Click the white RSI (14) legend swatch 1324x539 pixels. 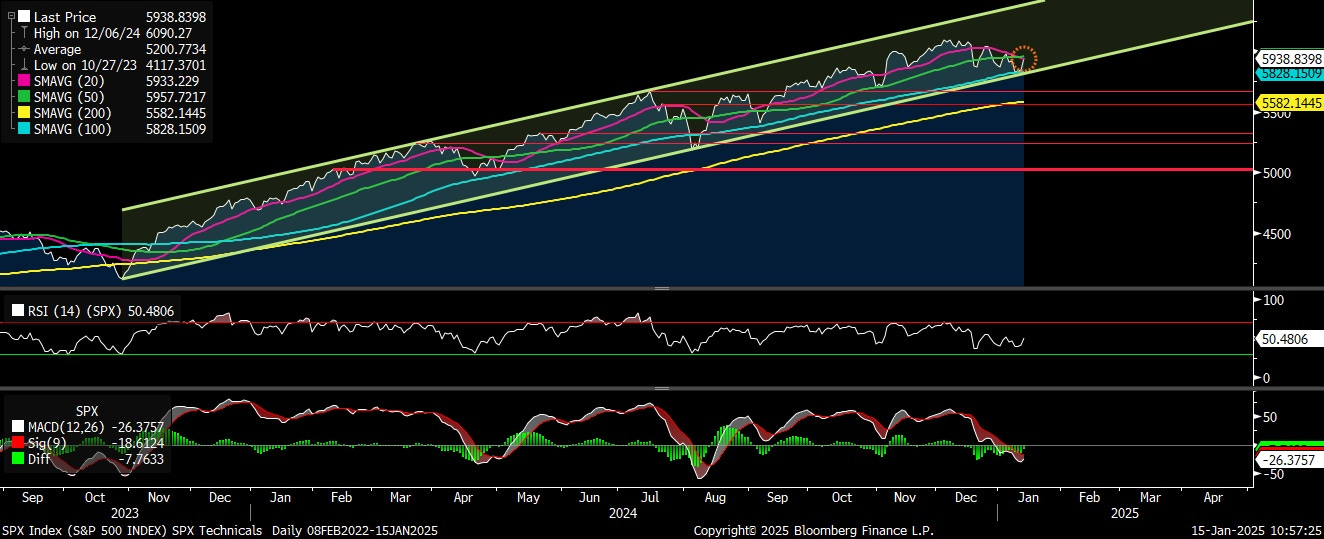(18, 311)
